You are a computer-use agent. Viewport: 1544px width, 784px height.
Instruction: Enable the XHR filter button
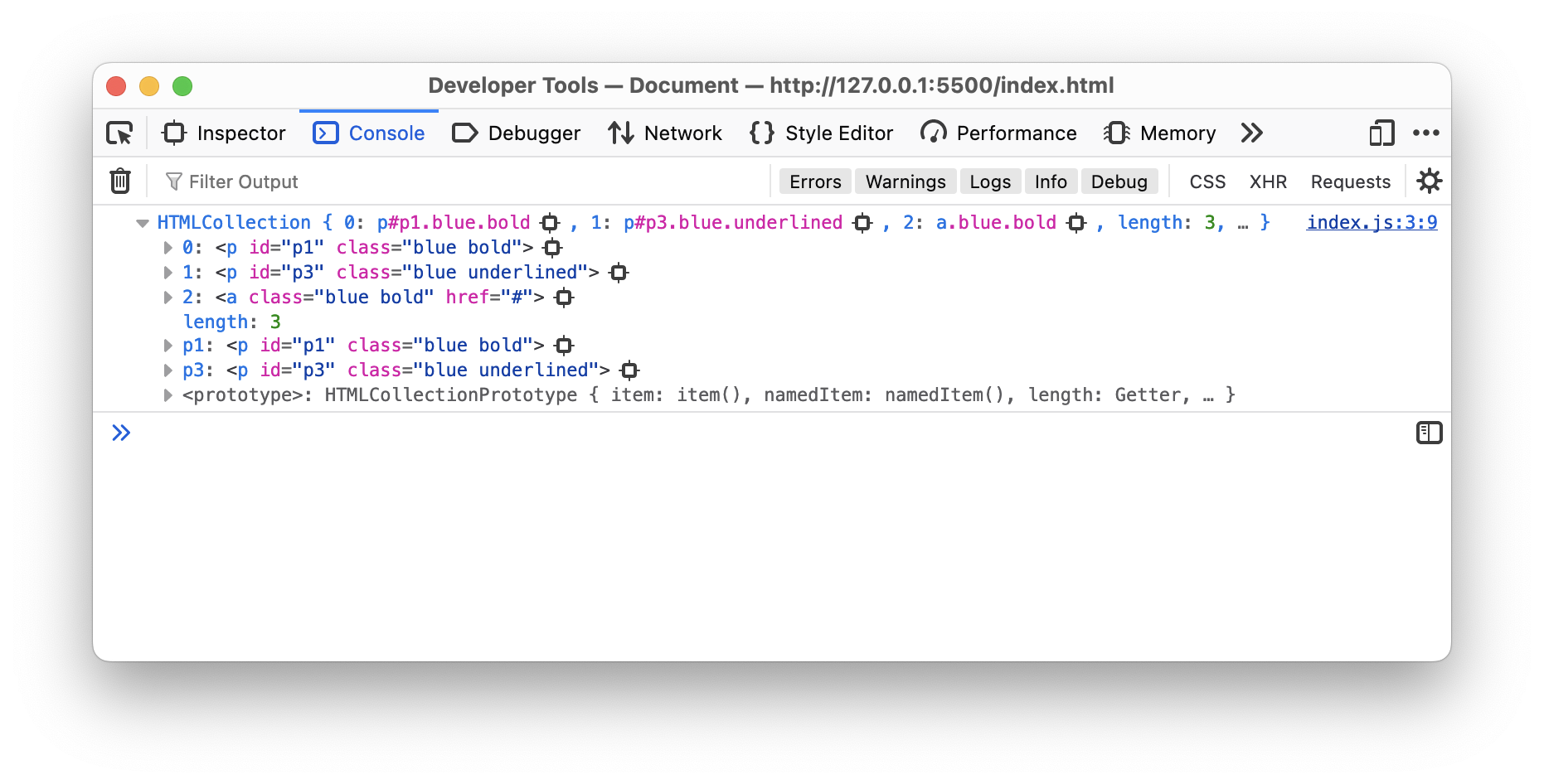coord(1267,181)
